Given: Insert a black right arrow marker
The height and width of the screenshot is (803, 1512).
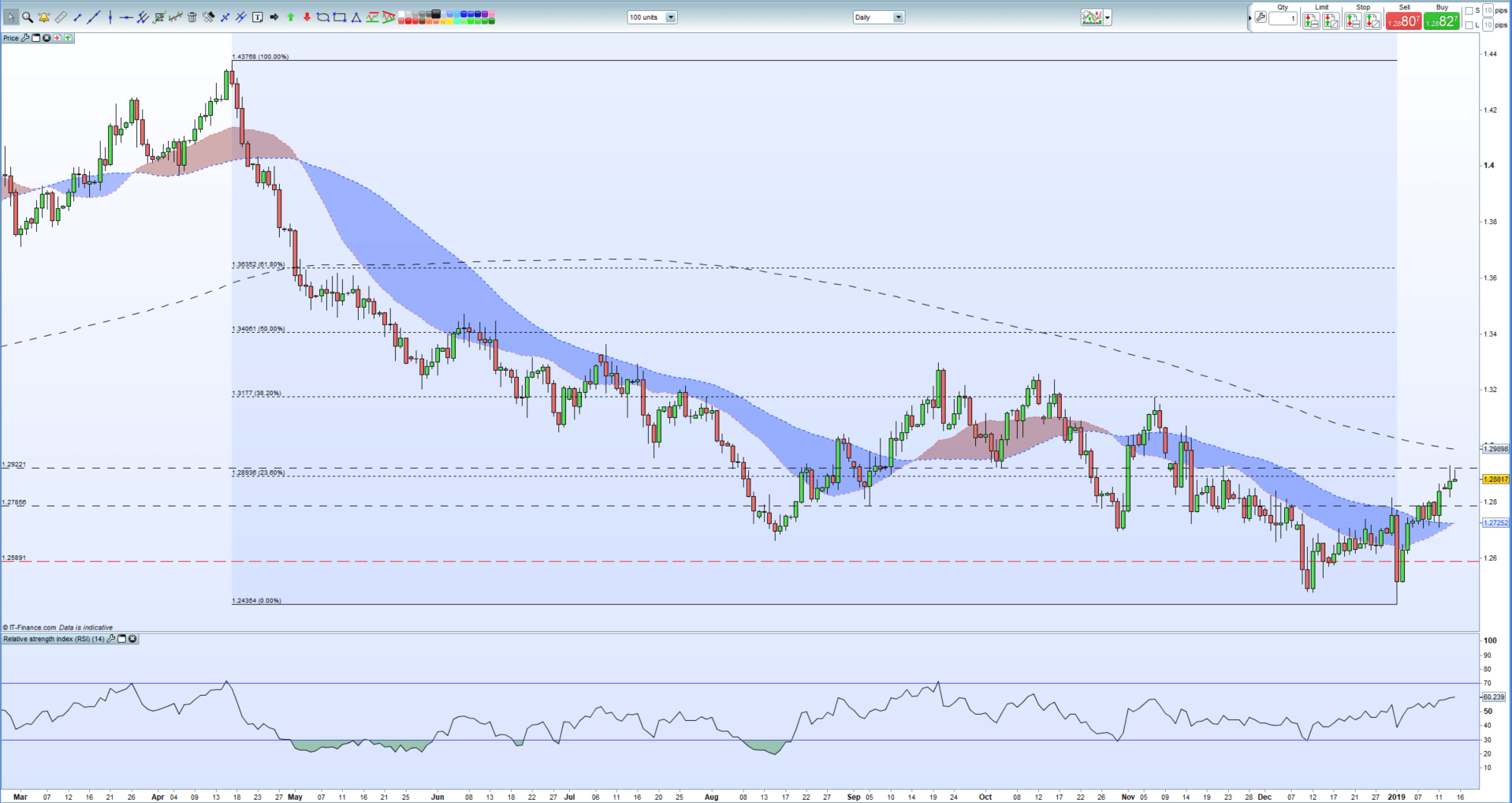Looking at the screenshot, I should pos(274,17).
